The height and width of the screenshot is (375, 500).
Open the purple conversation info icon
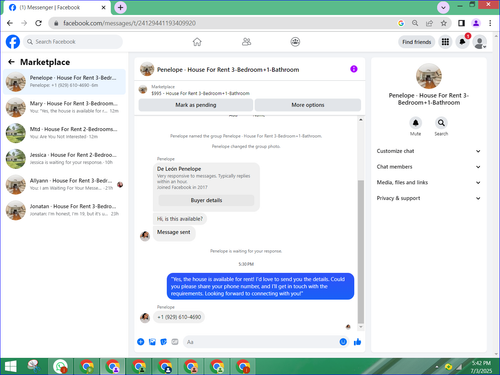click(354, 69)
